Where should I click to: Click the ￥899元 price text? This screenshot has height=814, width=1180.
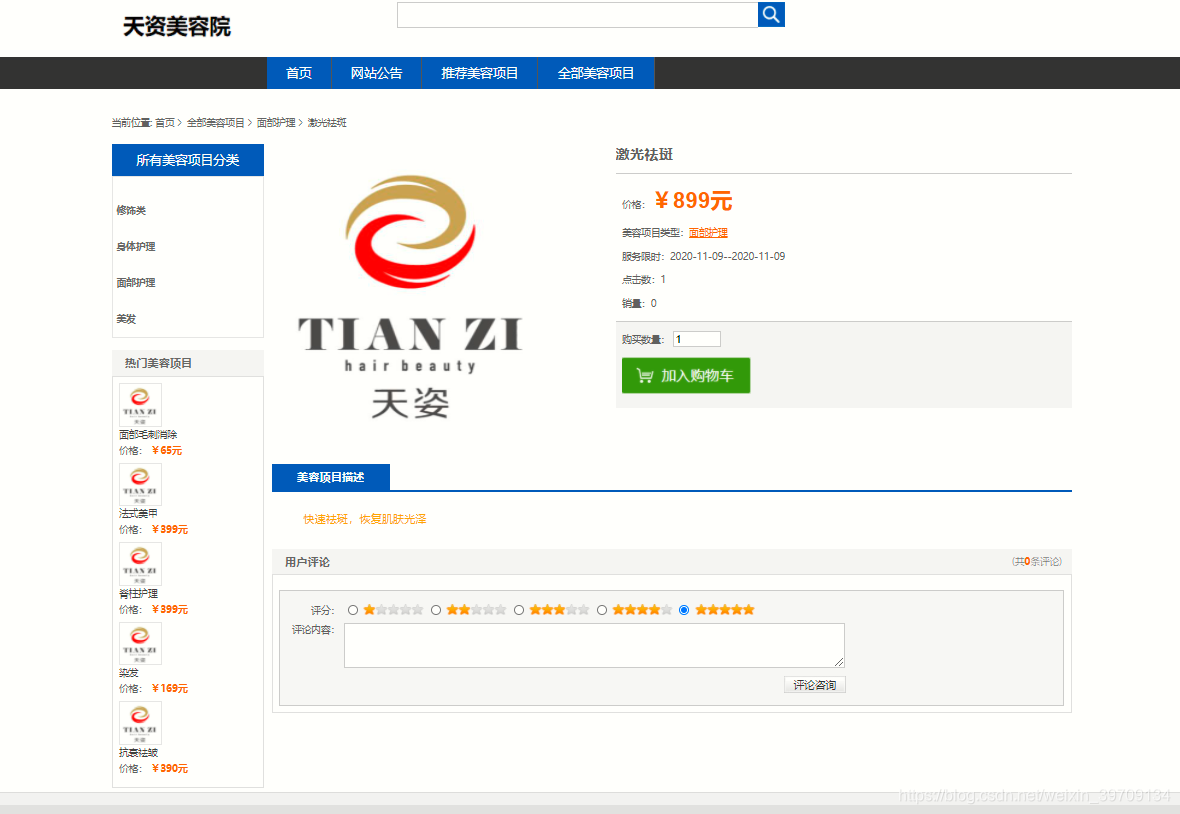coord(693,201)
